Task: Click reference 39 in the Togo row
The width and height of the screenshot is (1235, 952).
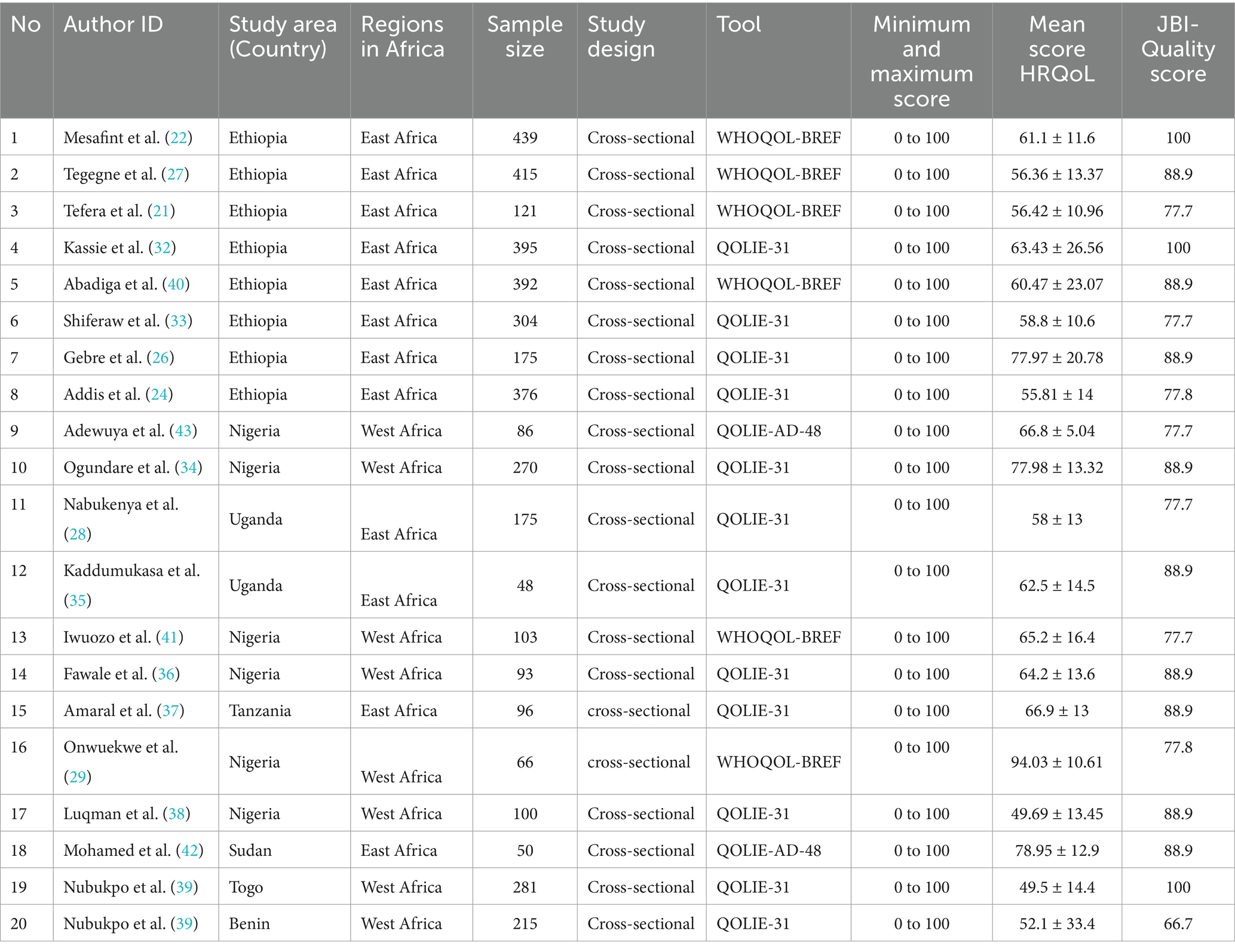Action: click(x=185, y=887)
